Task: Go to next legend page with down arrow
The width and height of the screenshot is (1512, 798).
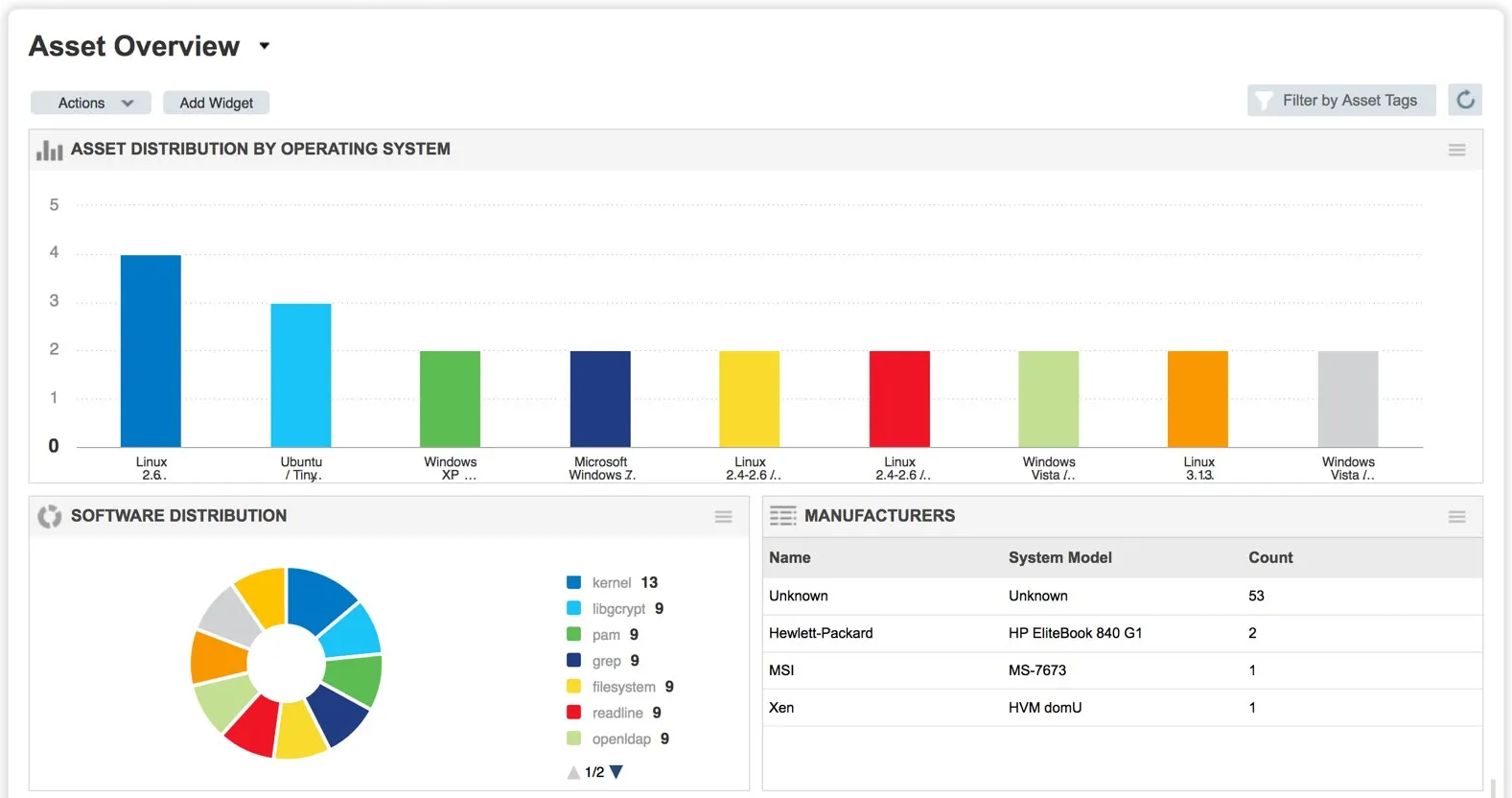Action: click(616, 772)
